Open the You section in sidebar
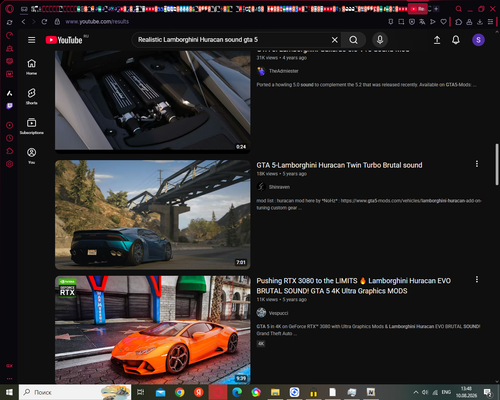Image resolution: width=500 pixels, height=400 pixels. [31, 156]
